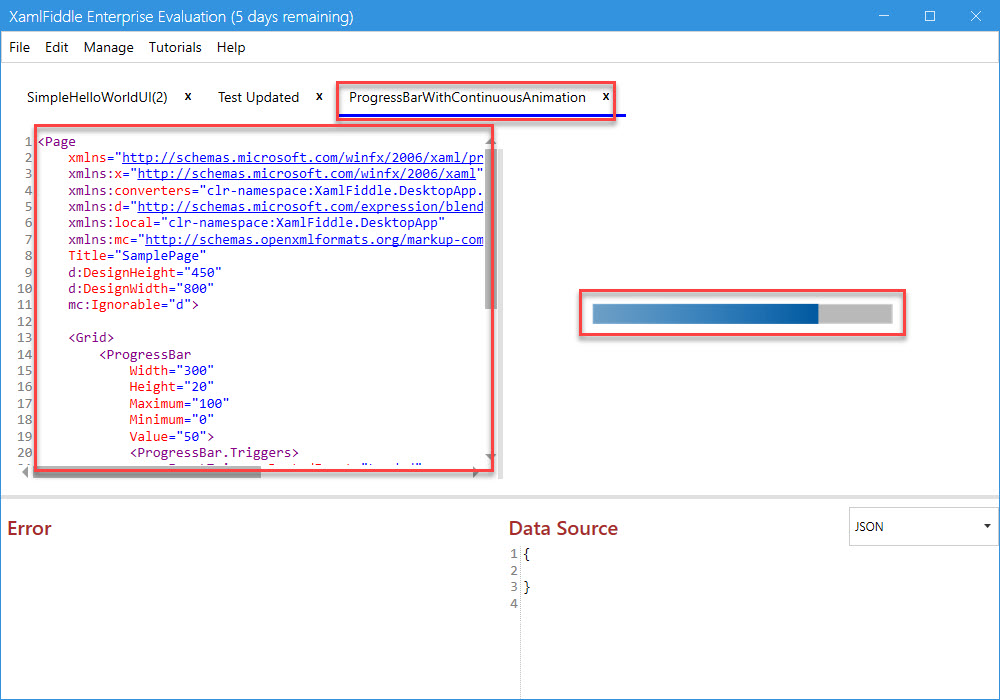Click the scroll left arrow in code editor
Image resolution: width=1000 pixels, height=700 pixels.
pos(25,472)
